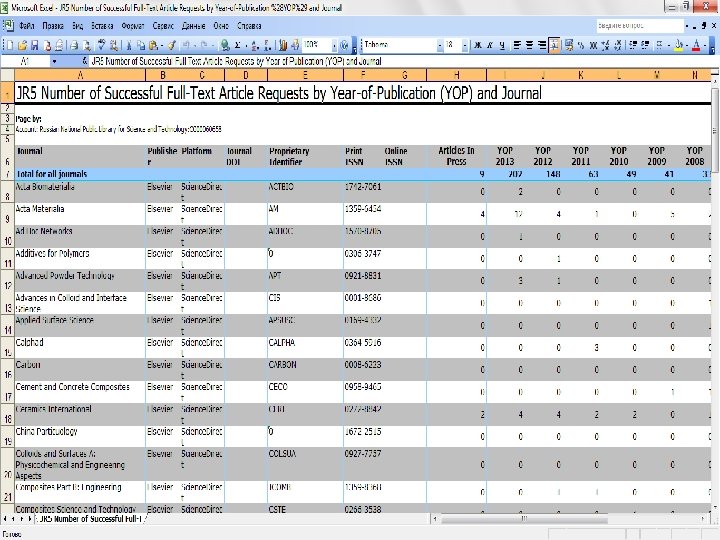
Task: Apply the yellow fill color
Action: tap(679, 45)
